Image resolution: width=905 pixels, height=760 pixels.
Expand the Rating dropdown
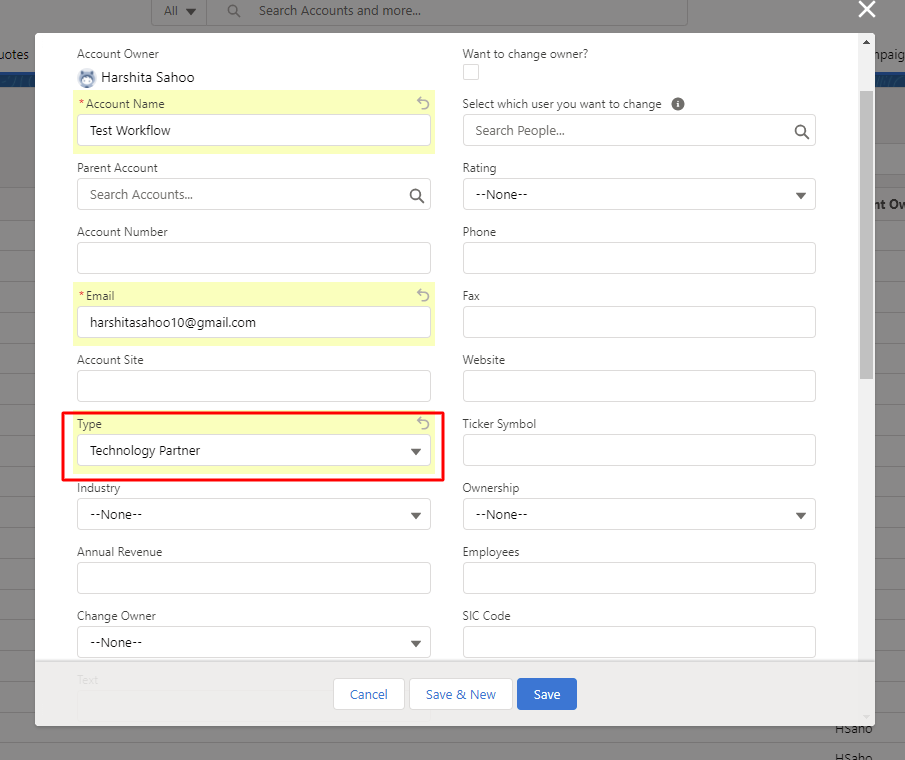click(x=639, y=195)
